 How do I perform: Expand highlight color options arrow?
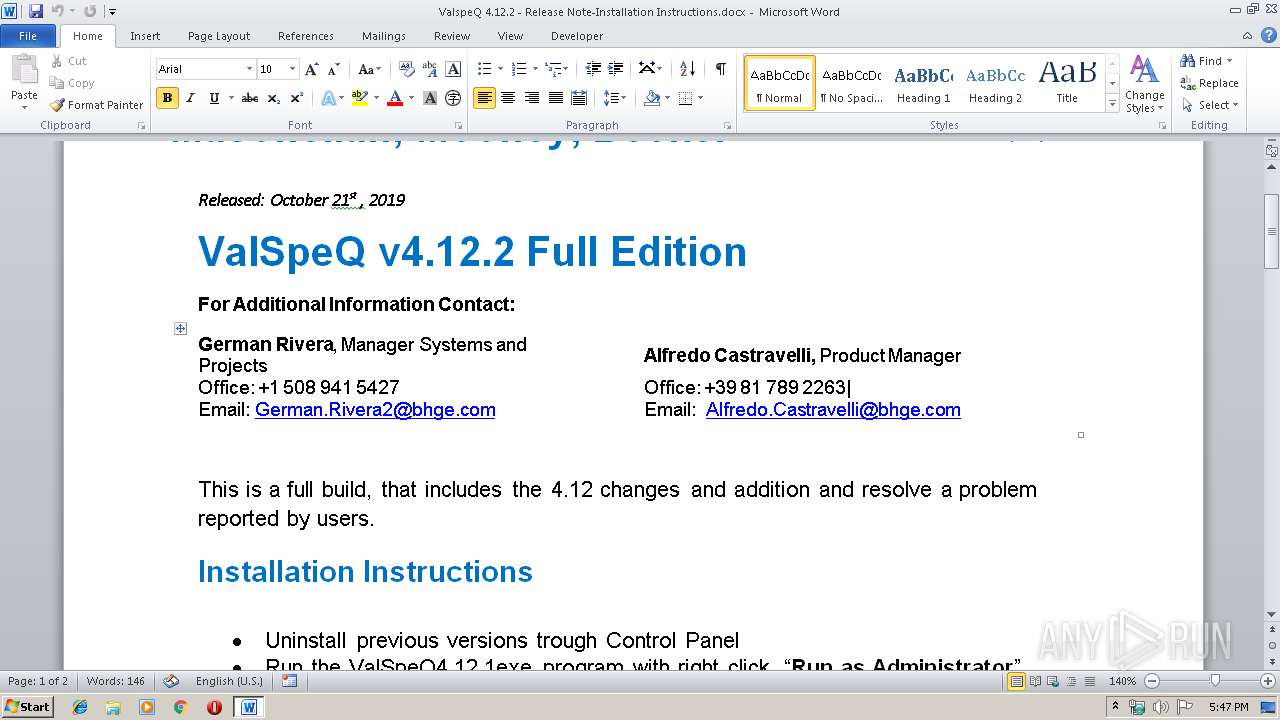(375, 98)
